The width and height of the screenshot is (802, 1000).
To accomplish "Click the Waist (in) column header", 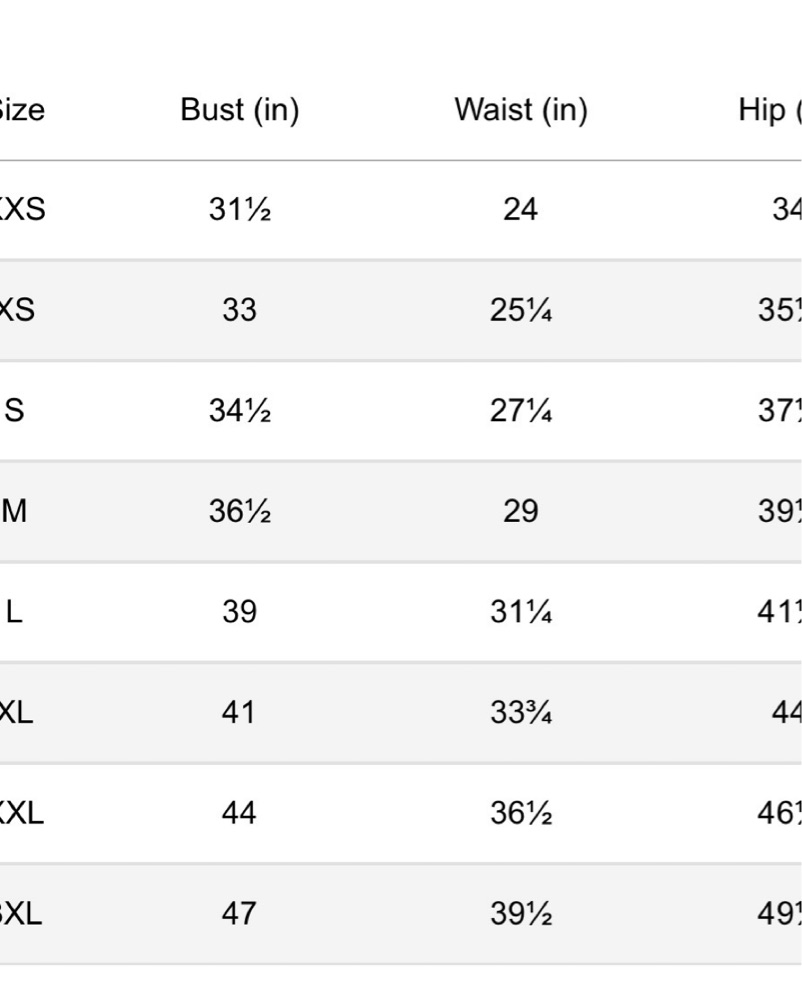I will [x=521, y=110].
